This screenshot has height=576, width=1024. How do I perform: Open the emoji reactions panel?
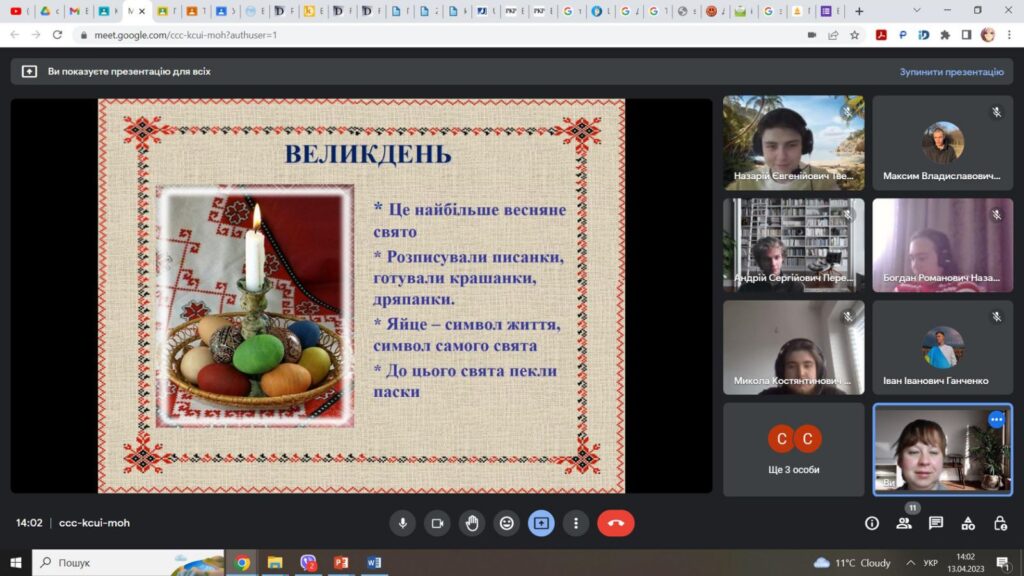[507, 523]
